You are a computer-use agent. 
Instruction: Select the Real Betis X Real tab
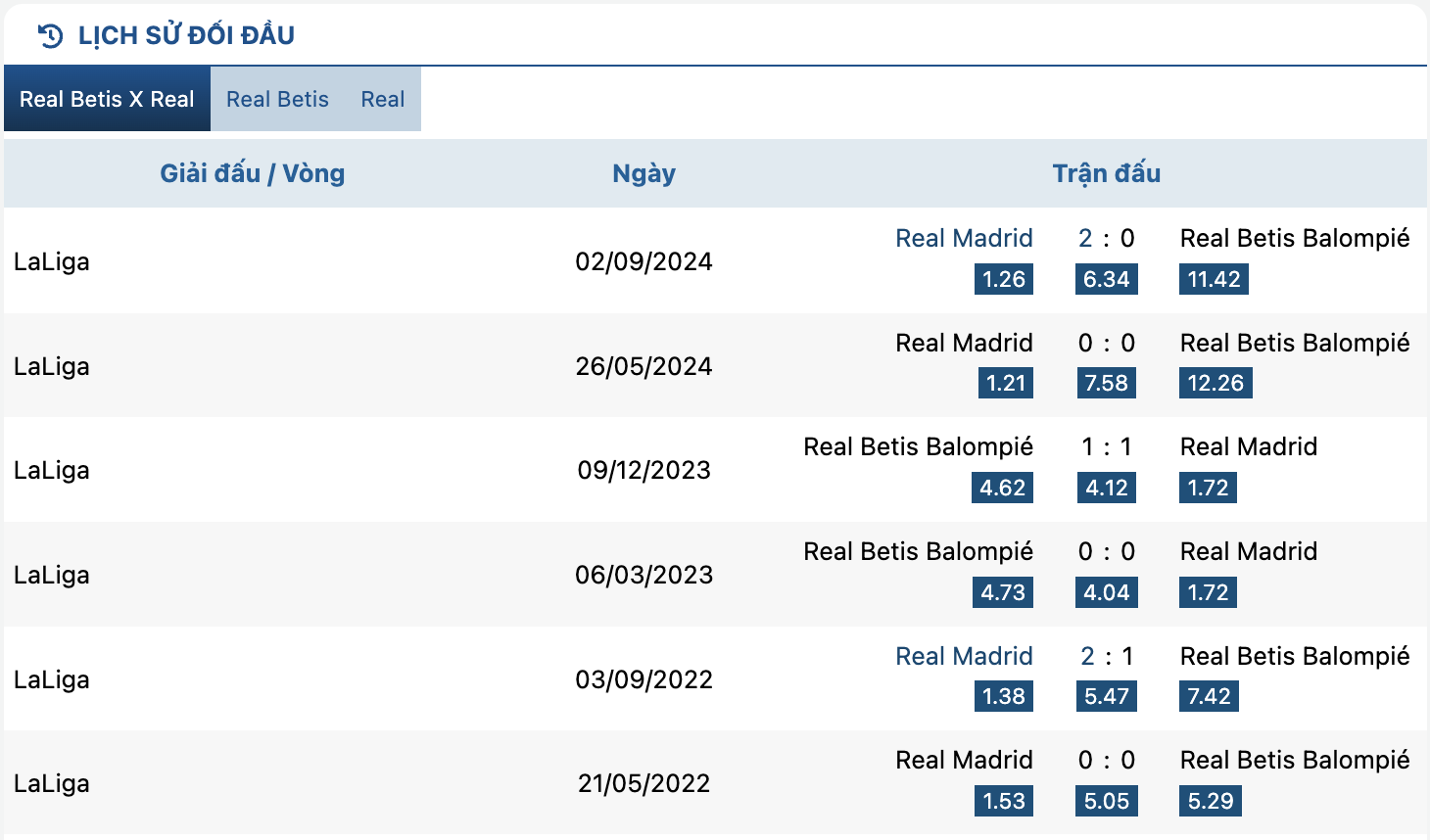coord(107,99)
